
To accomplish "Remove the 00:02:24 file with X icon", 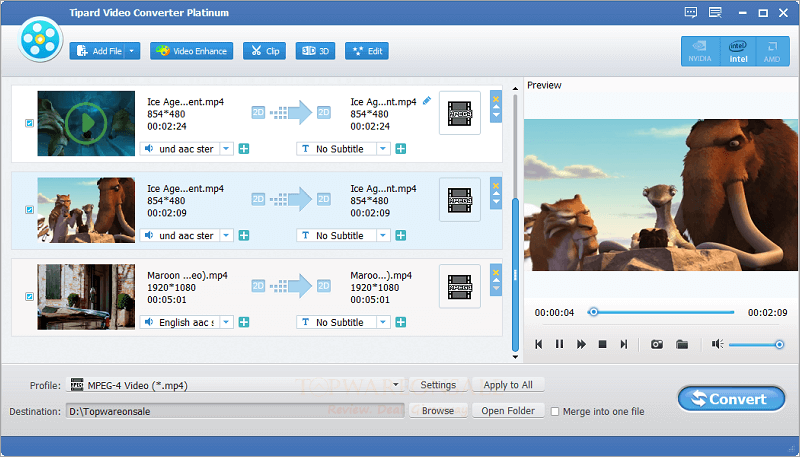I will tap(496, 99).
